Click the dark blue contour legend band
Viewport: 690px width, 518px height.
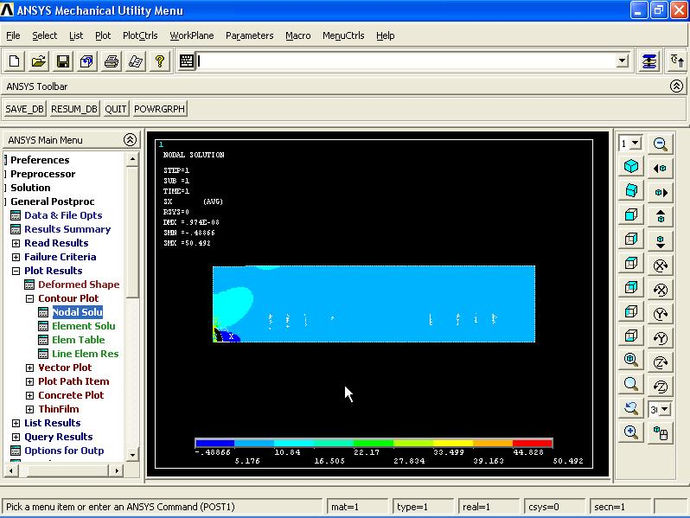[215, 443]
